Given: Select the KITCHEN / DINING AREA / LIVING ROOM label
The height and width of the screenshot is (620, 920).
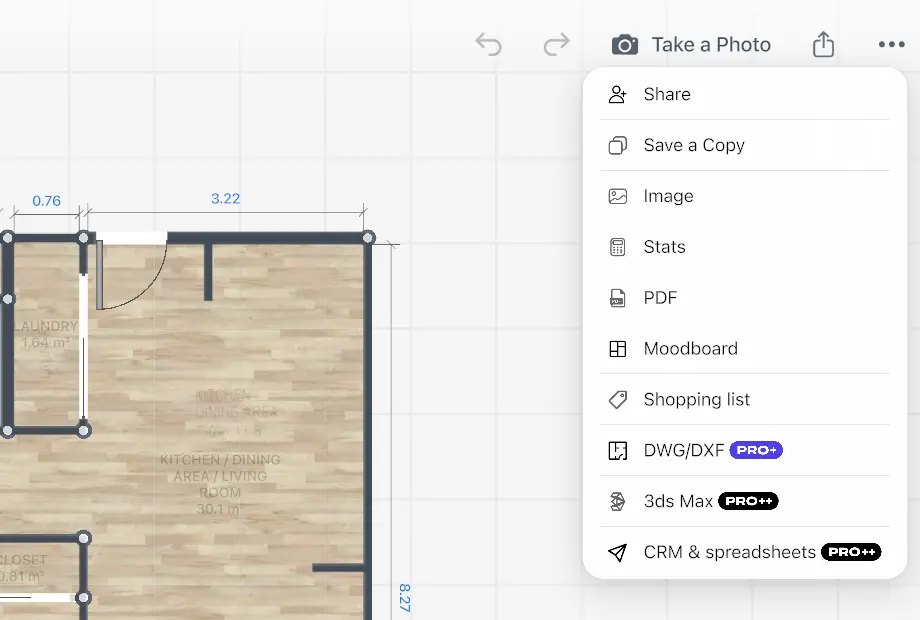Looking at the screenshot, I should pos(220,476).
